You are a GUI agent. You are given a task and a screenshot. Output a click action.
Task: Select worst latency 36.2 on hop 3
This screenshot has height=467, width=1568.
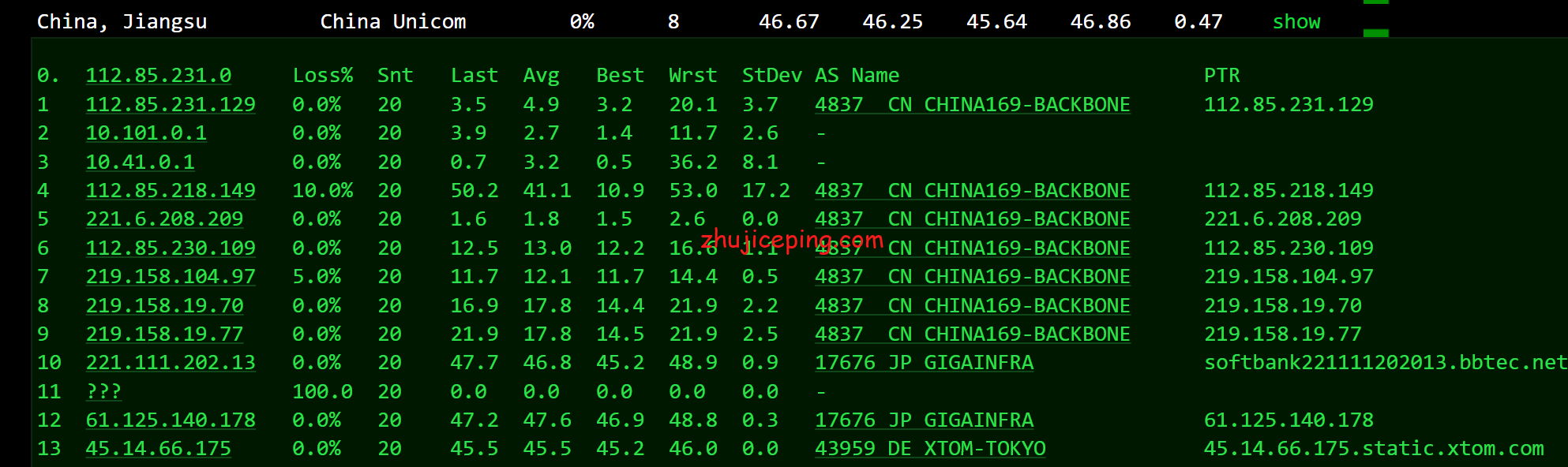pos(693,163)
